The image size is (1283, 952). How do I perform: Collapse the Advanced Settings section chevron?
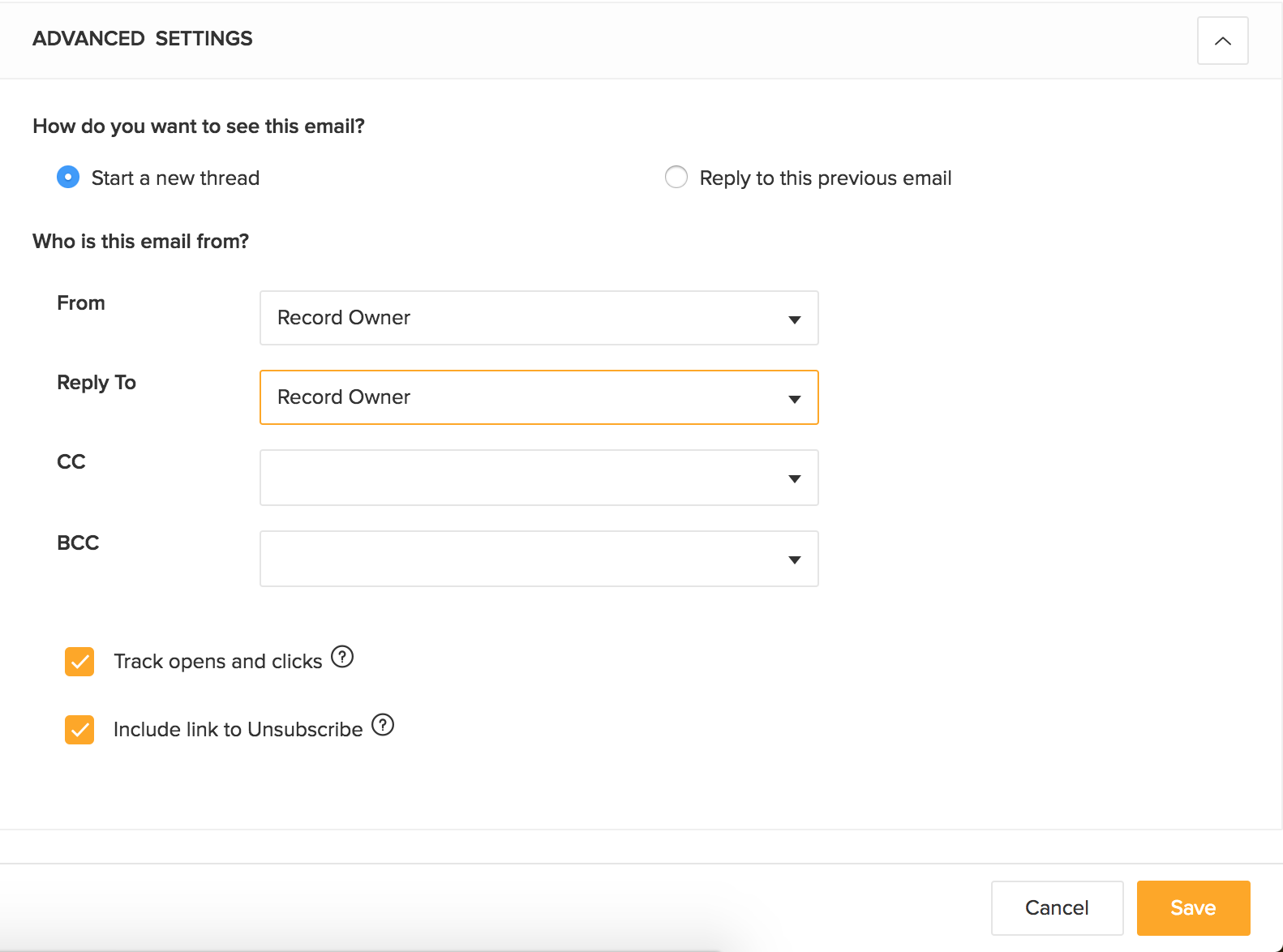(x=1222, y=41)
